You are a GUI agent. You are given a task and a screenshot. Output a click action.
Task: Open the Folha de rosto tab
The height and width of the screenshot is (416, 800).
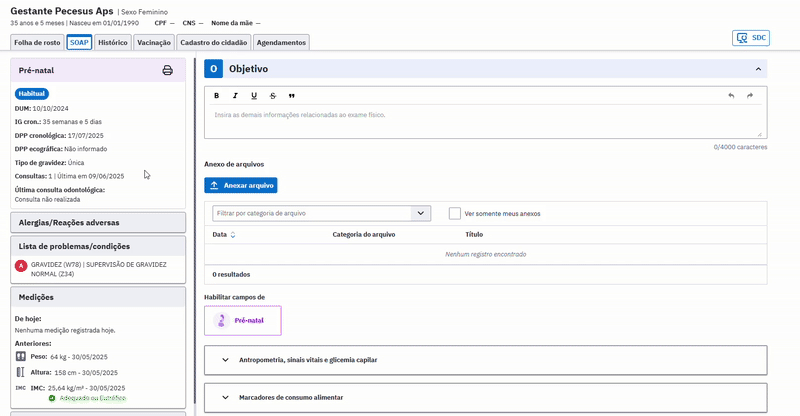coord(37,42)
